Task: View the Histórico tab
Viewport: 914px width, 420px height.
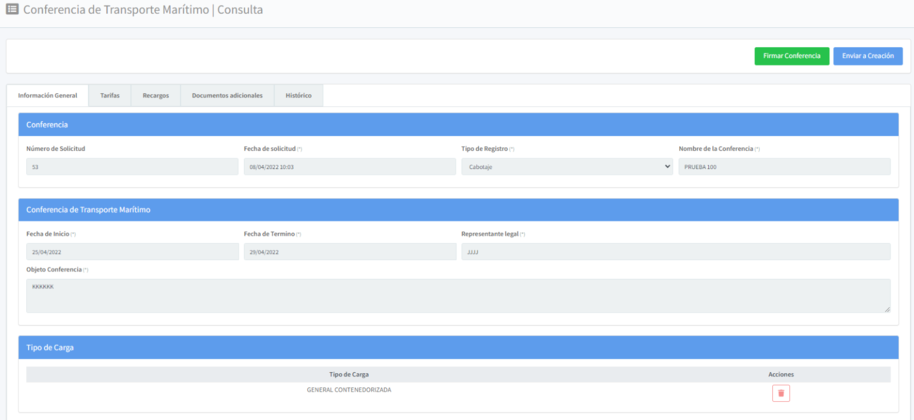Action: 298,96
